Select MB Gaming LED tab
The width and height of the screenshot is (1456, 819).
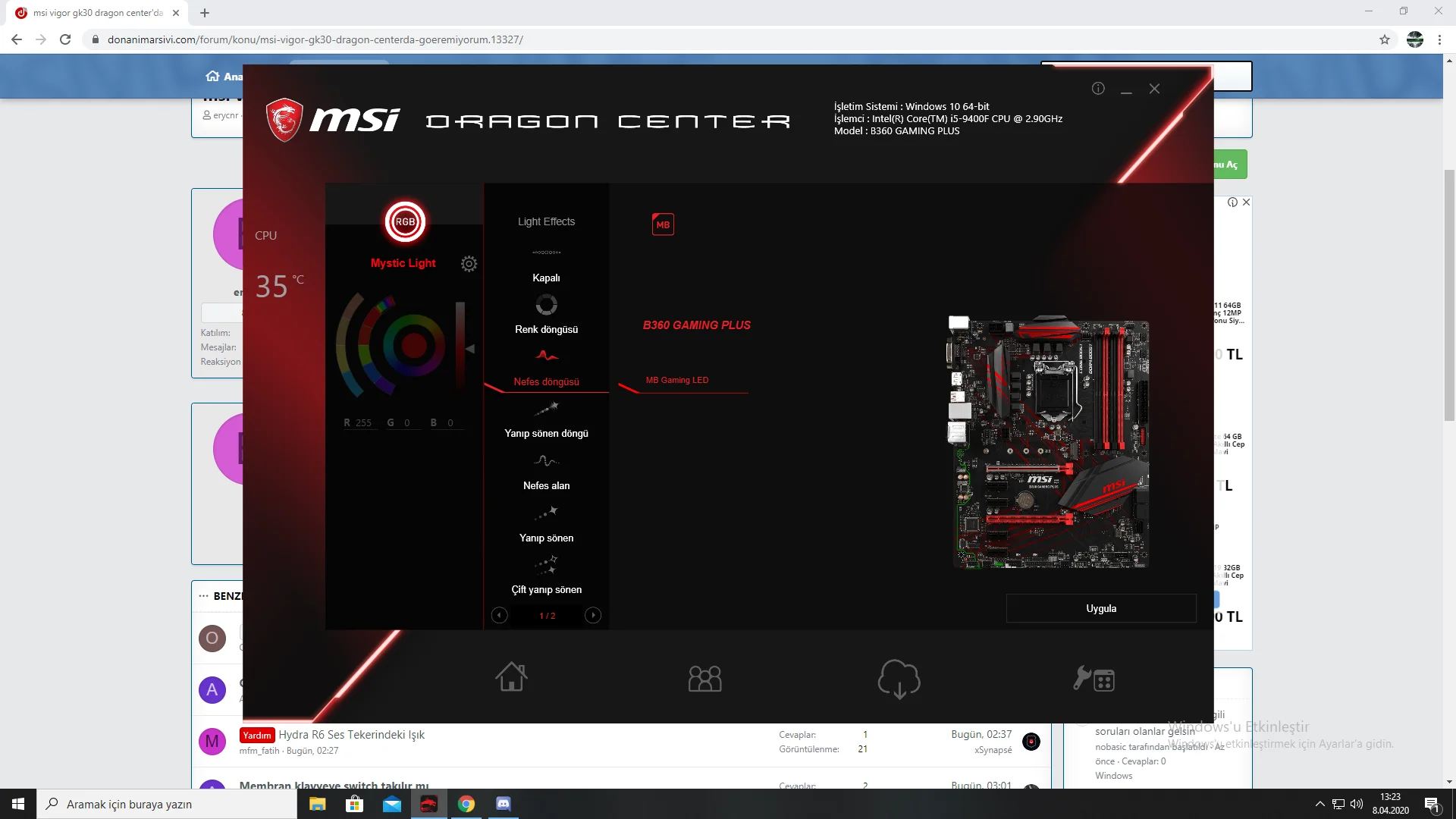(x=677, y=381)
